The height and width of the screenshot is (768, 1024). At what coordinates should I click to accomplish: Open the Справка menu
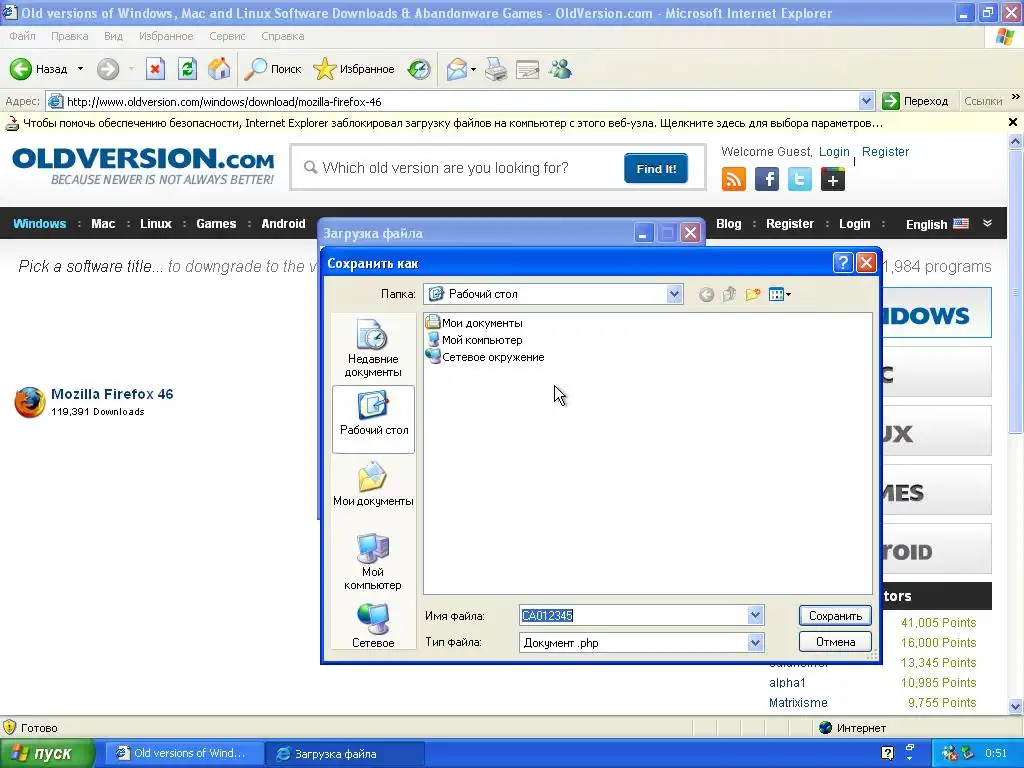tap(283, 36)
